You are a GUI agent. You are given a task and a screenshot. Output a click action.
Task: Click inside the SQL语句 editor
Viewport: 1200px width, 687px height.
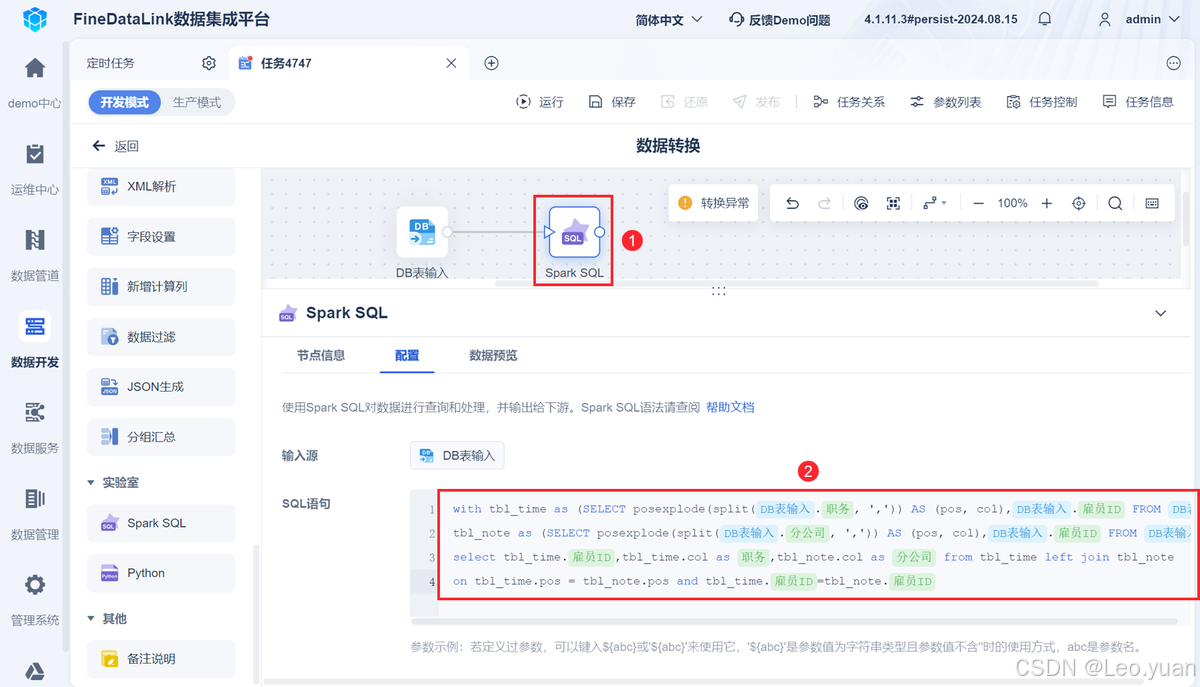(x=803, y=555)
